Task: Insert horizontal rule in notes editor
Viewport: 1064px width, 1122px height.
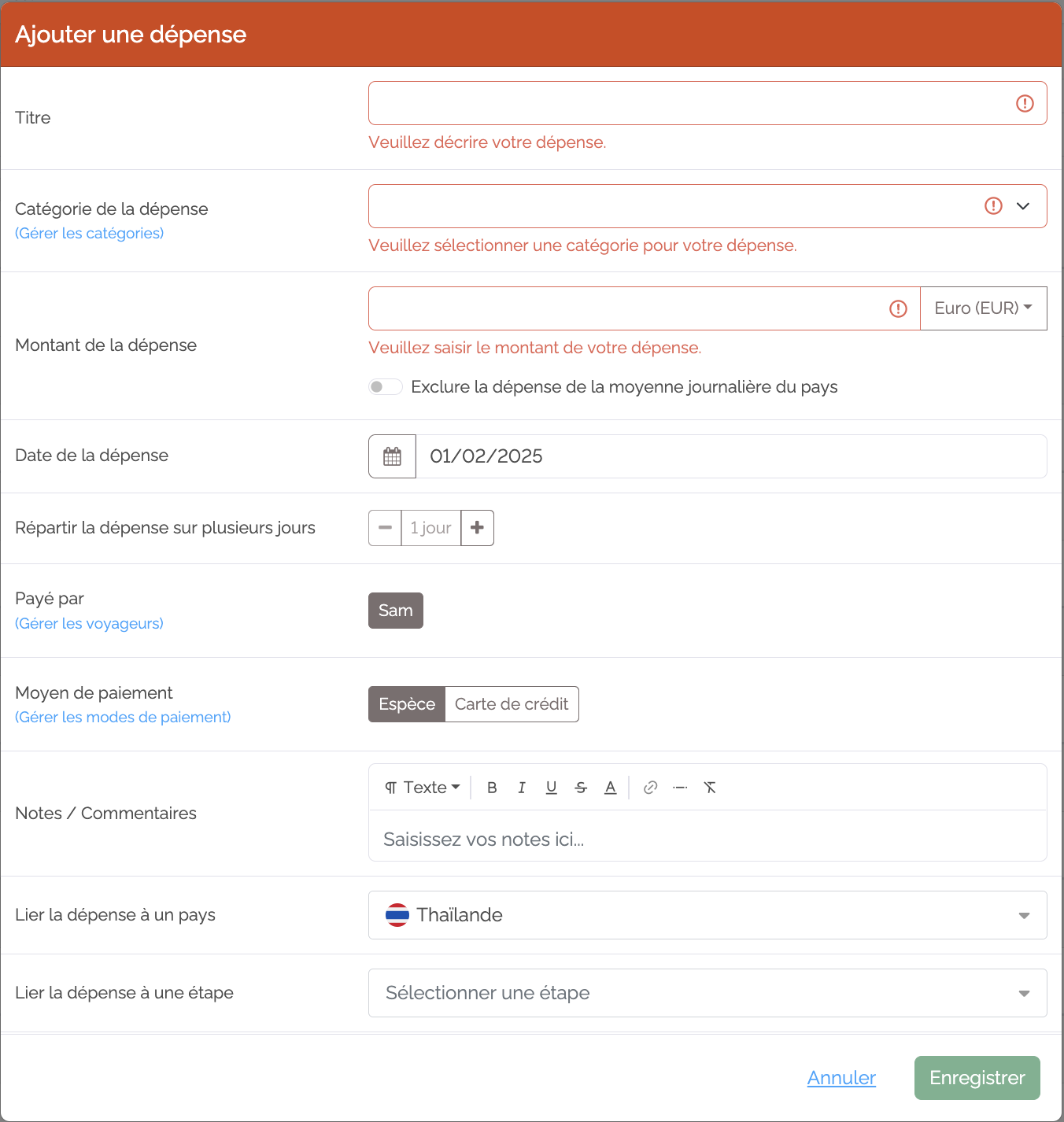Action: (x=680, y=788)
